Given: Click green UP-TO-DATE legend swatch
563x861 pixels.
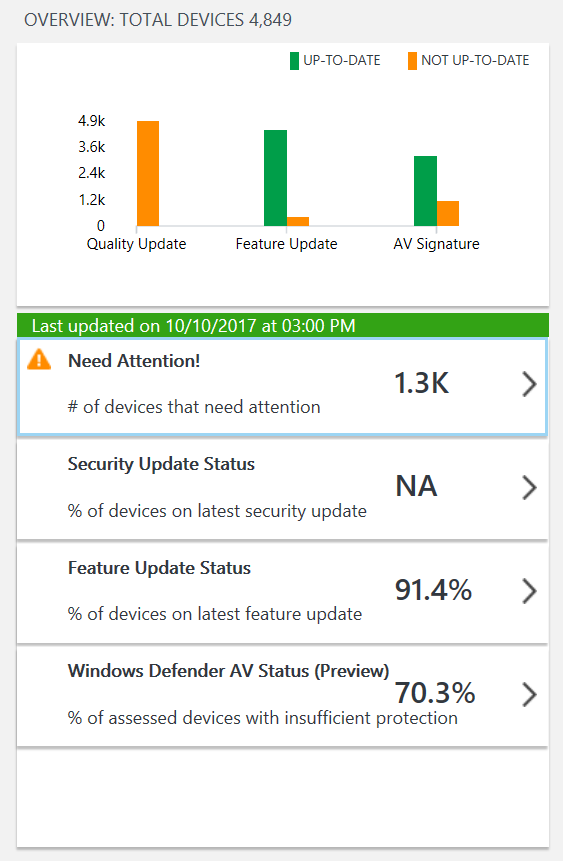Looking at the screenshot, I should tap(294, 61).
